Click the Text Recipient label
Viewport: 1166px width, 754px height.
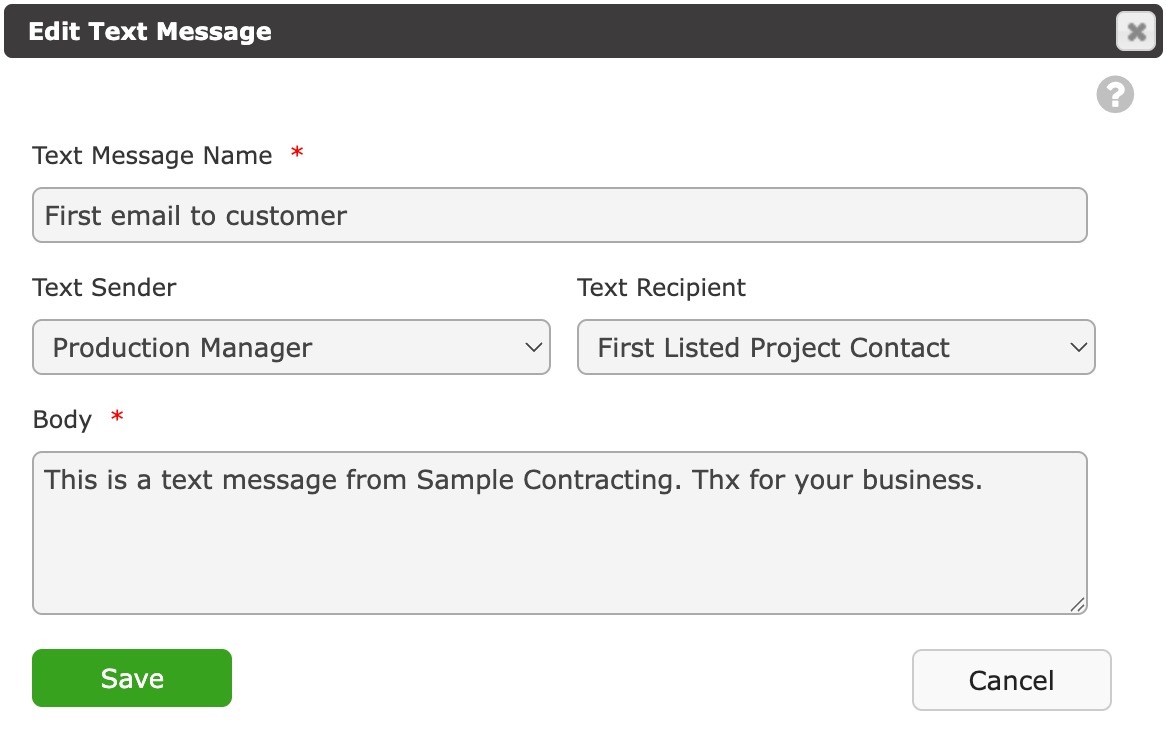pyautogui.click(x=662, y=288)
